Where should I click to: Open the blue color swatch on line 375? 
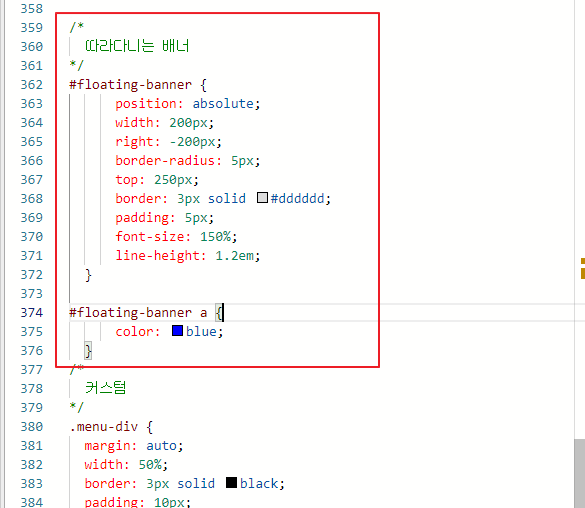177,330
